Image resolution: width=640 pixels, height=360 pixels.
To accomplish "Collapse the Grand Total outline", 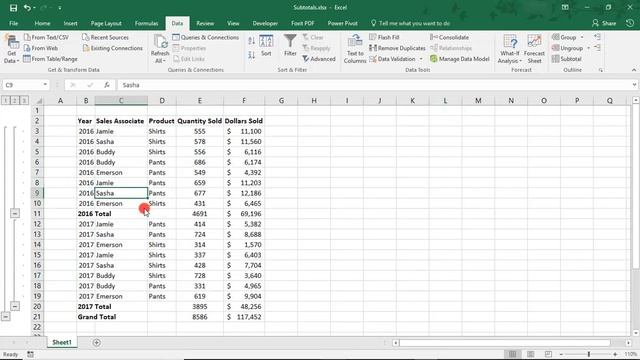I will 5,316.
